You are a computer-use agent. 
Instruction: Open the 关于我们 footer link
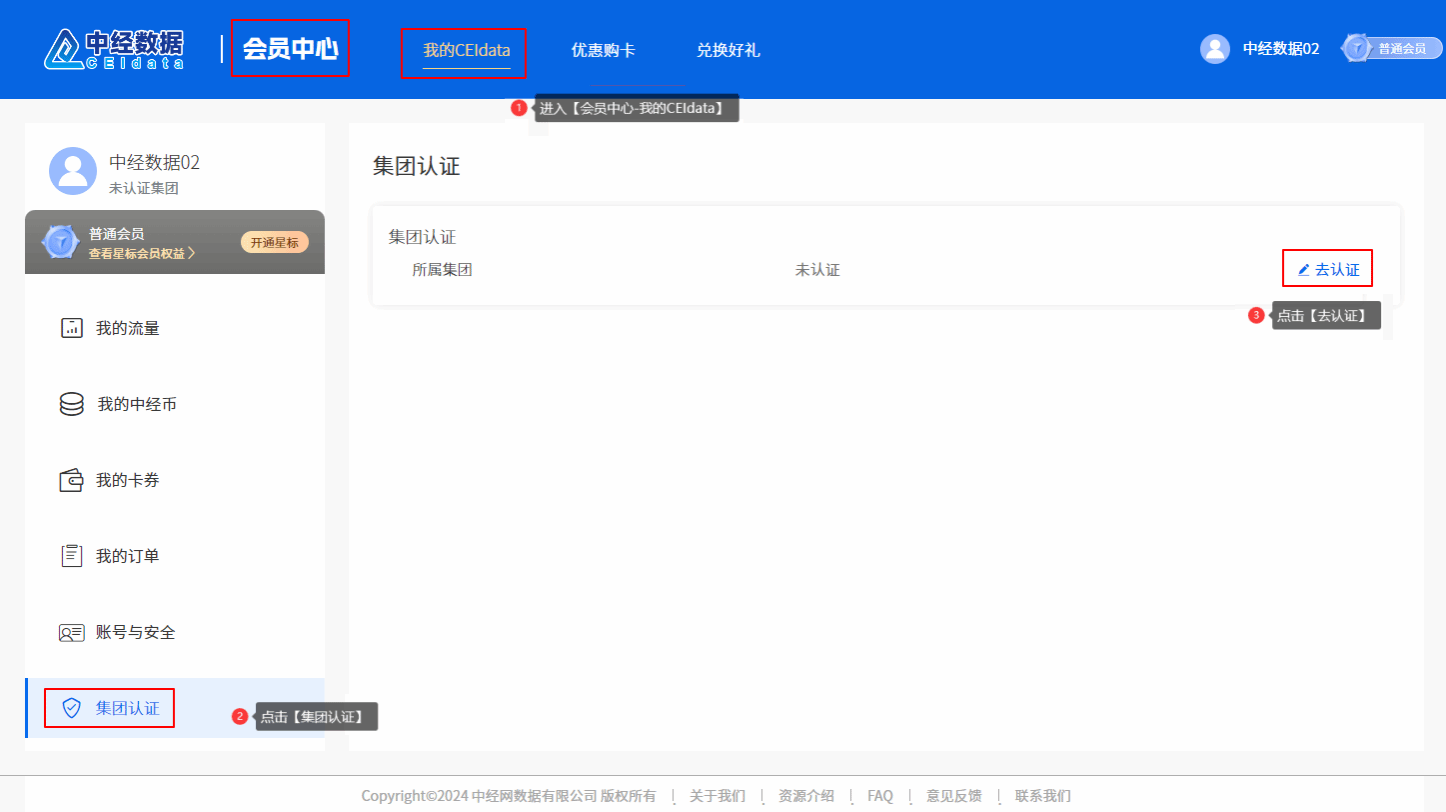(717, 796)
